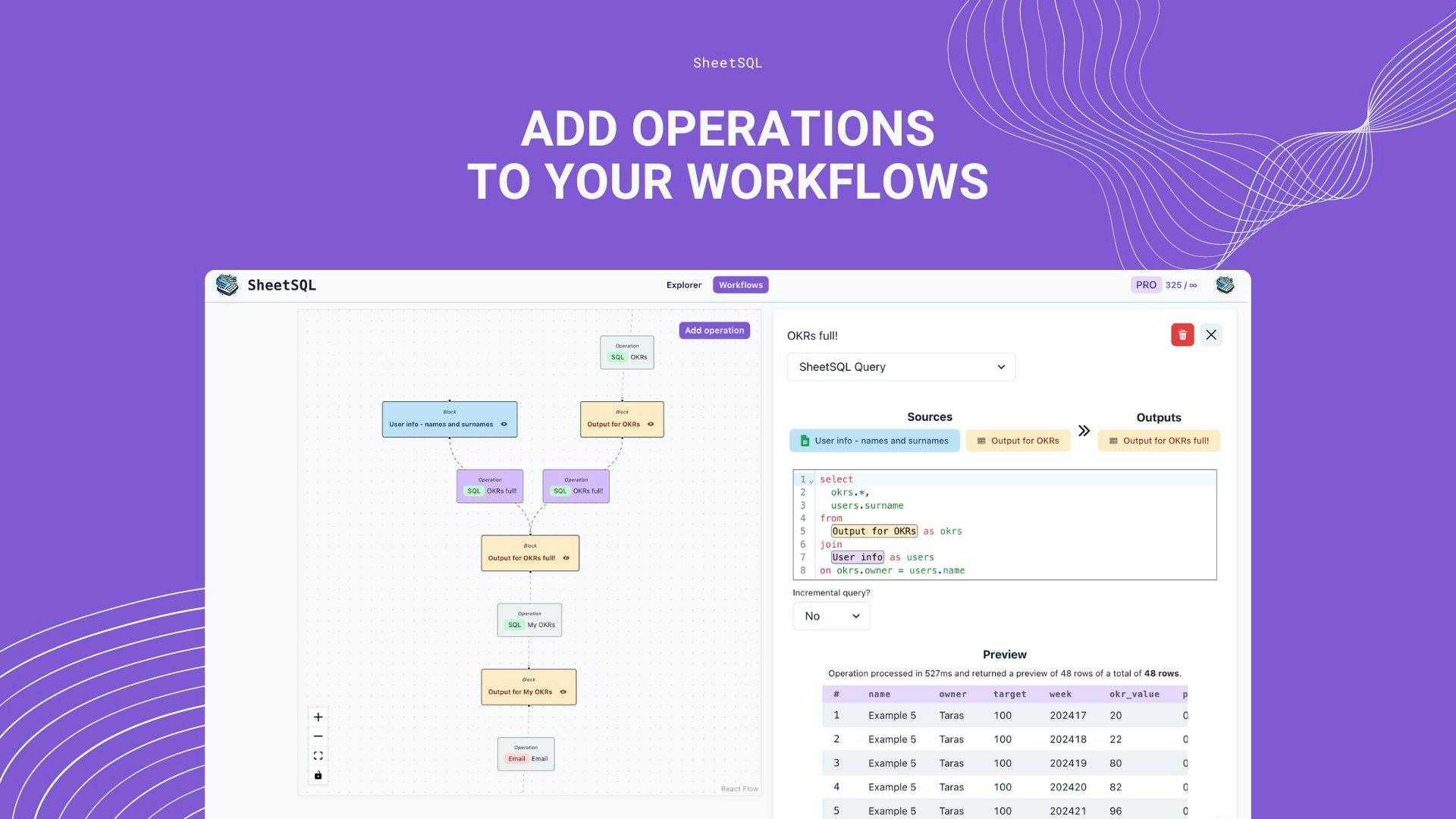The height and width of the screenshot is (819, 1456).
Task: Click the table icon in Output for OKRs source
Action: [x=981, y=441]
